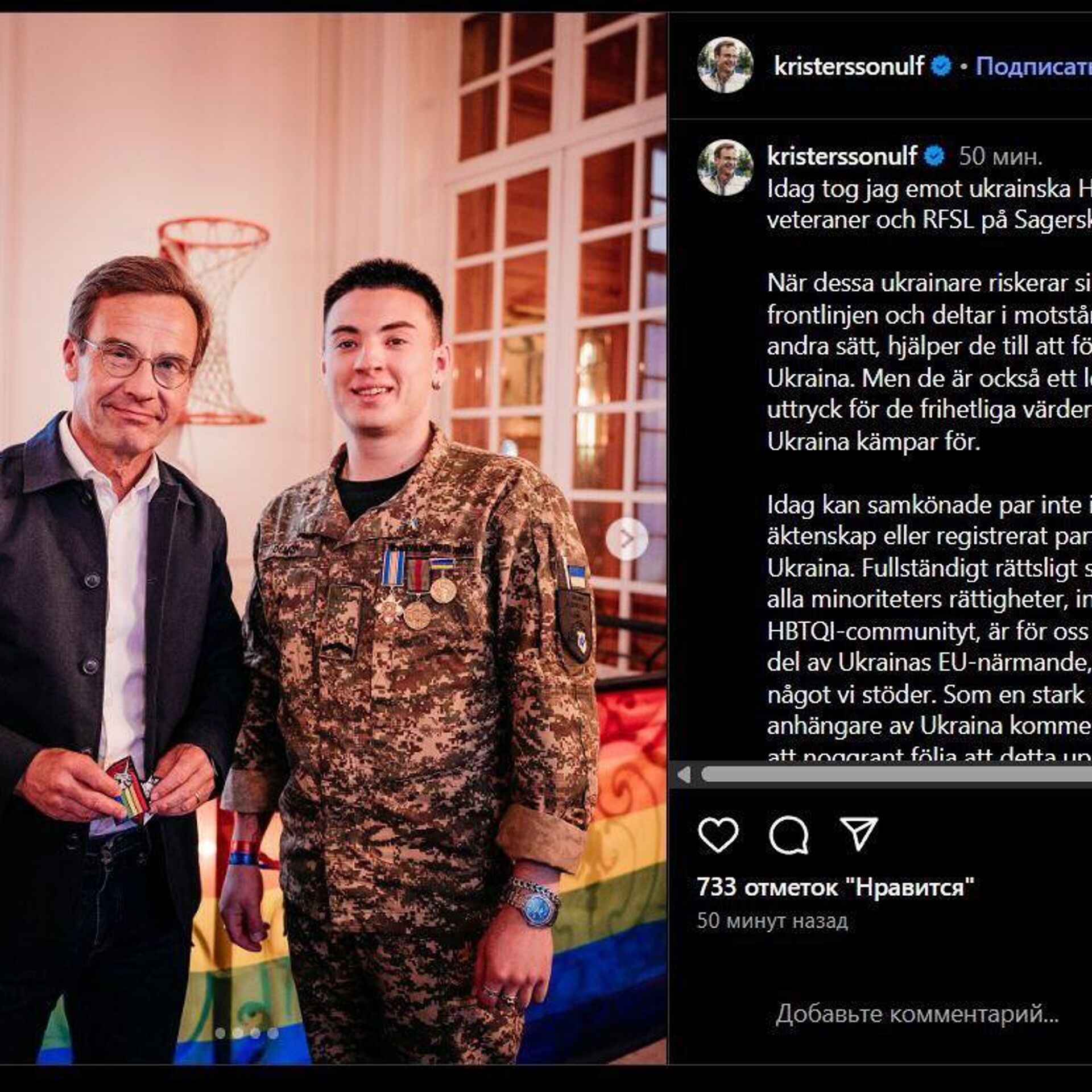This screenshot has height=1092, width=1092.
Task: Jump to the third carousel dot
Action: (x=255, y=1033)
